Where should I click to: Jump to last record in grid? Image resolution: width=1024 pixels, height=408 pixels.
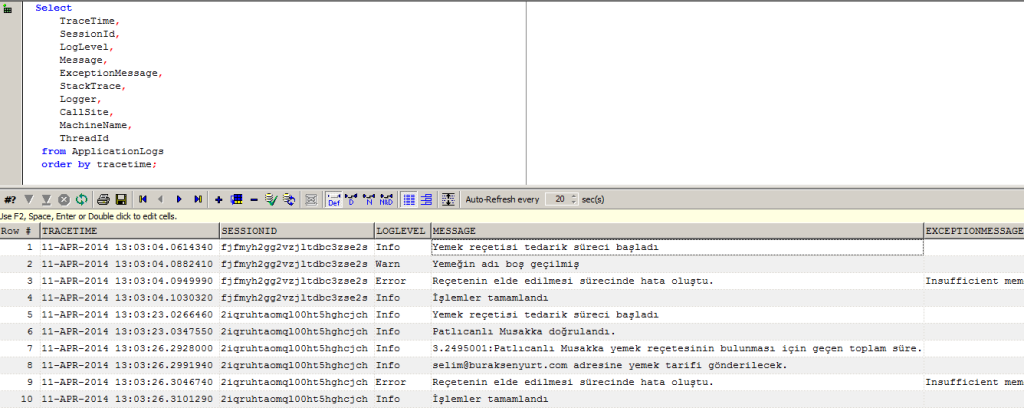(x=198, y=199)
